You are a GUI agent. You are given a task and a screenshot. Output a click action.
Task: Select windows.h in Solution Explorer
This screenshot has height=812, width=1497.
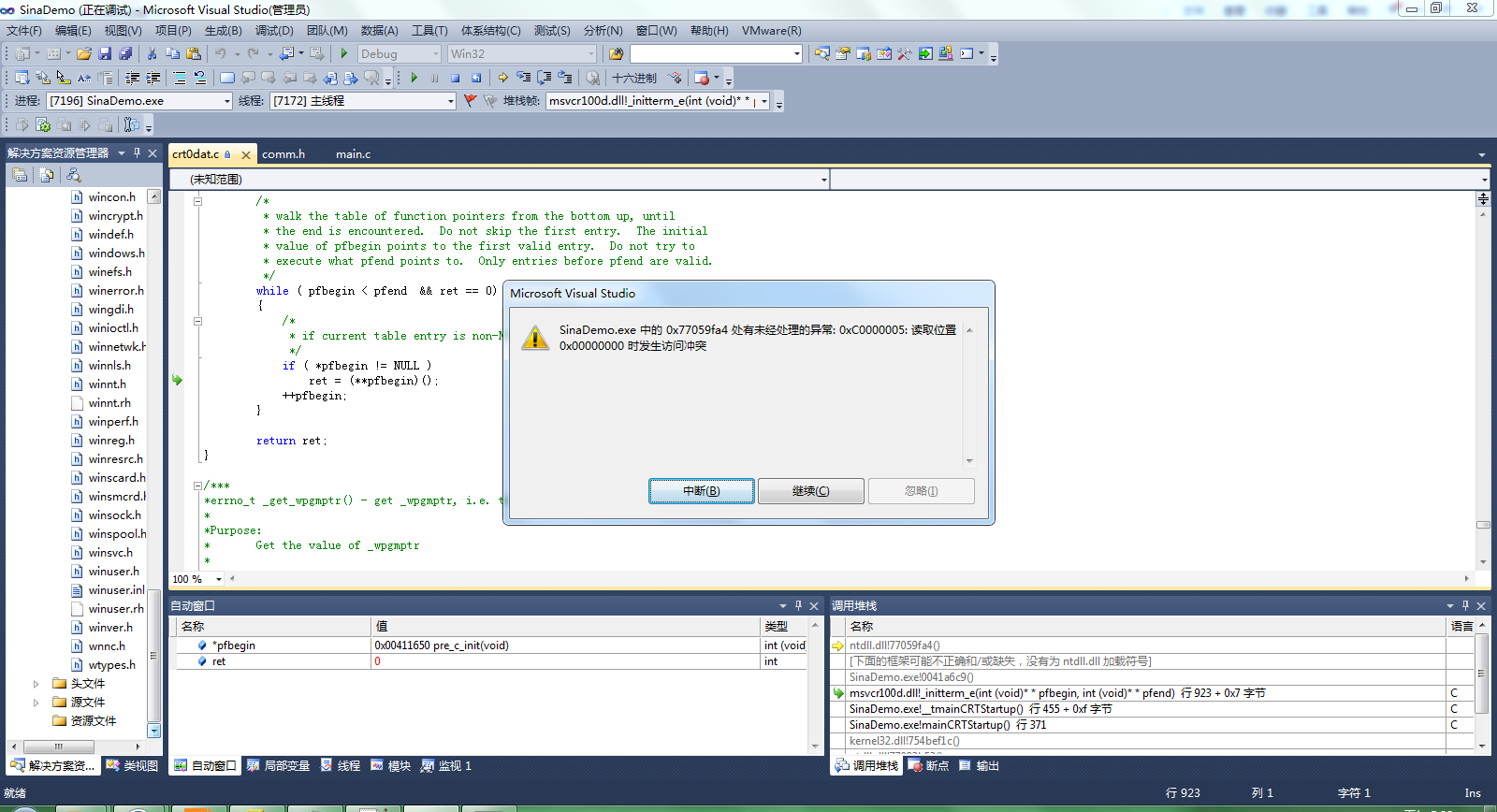pos(116,254)
